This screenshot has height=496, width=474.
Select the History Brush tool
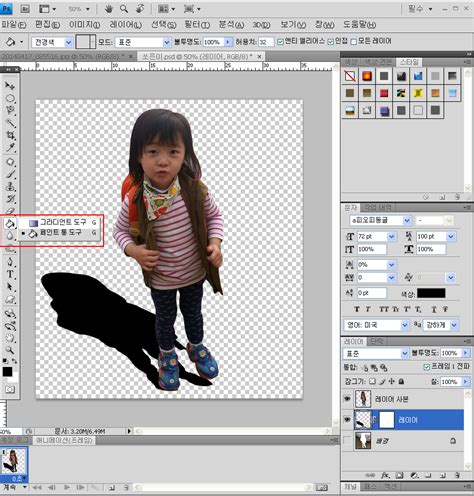(x=10, y=199)
